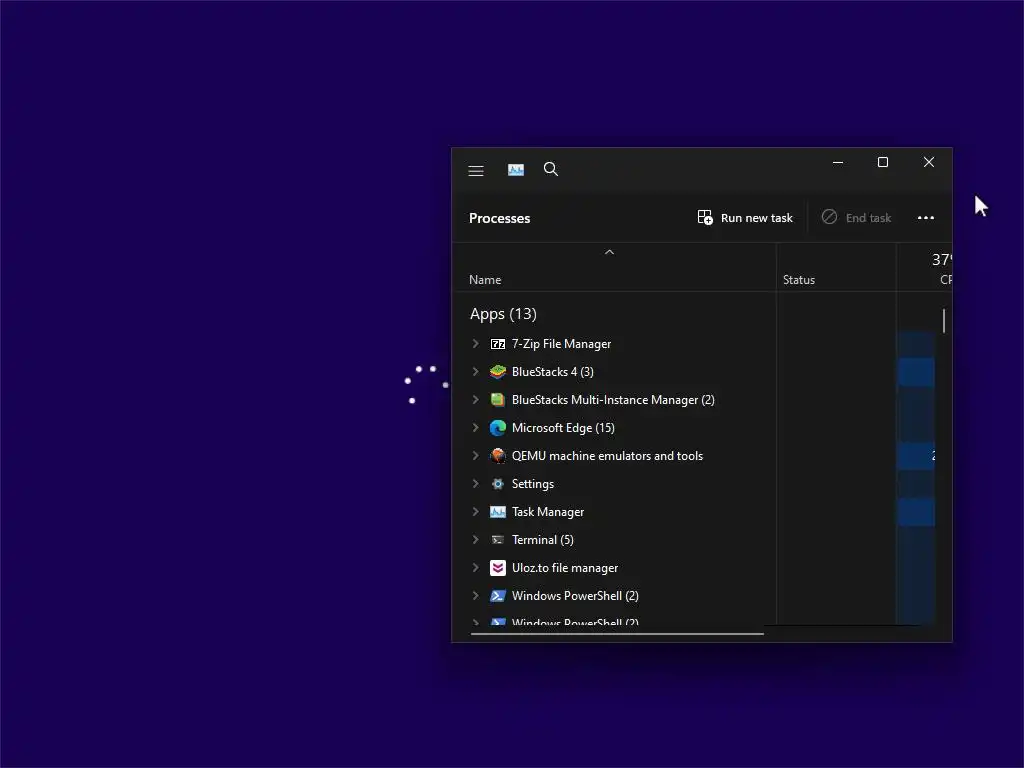
Task: Select BlueStacks Multi-Instance Manager icon
Action: click(498, 400)
